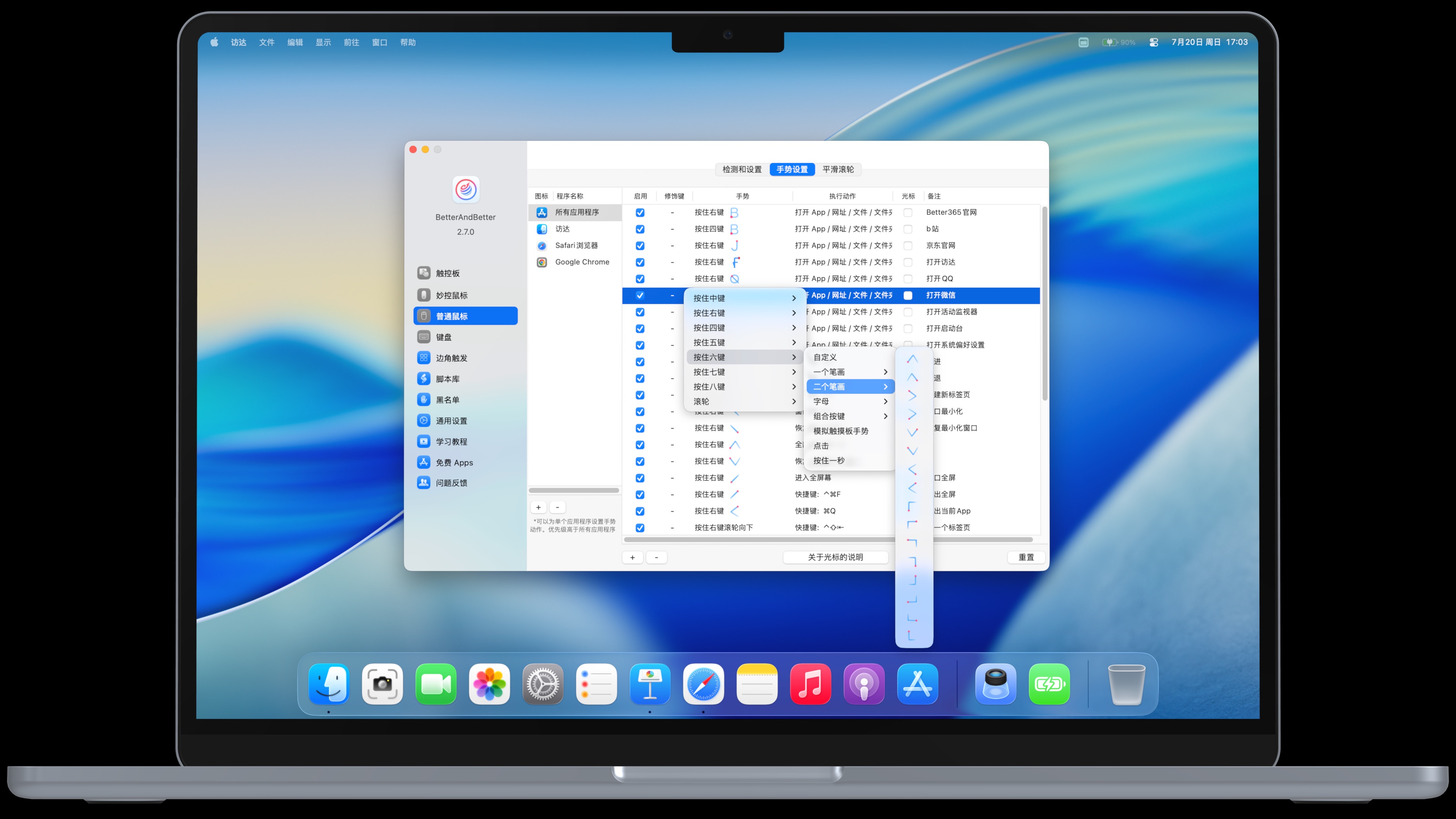
Task: Open Keynote from the dock
Action: coord(650,684)
